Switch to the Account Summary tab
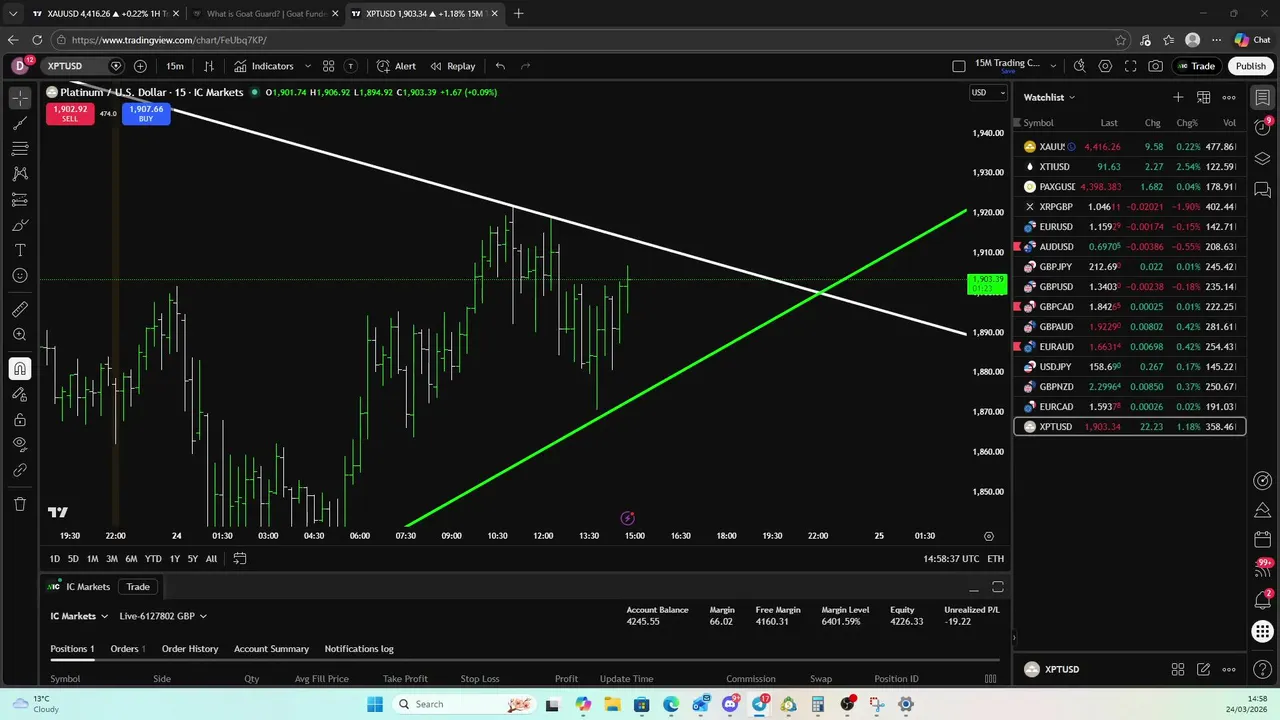 pyautogui.click(x=271, y=649)
